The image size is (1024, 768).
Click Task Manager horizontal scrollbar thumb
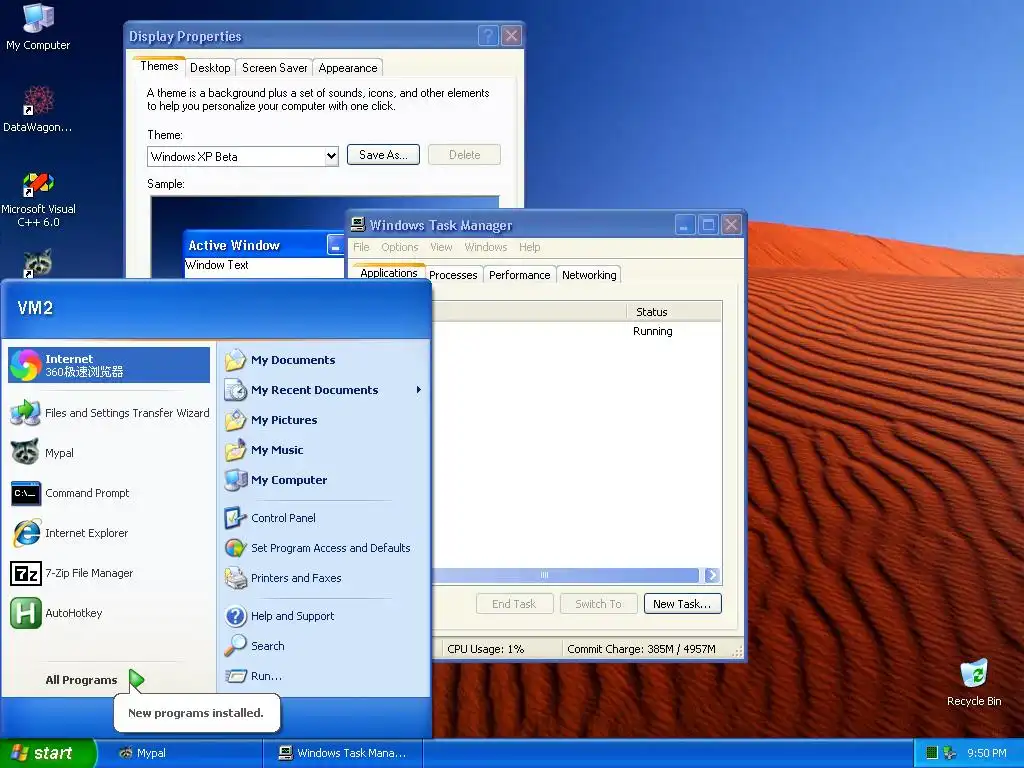click(566, 575)
